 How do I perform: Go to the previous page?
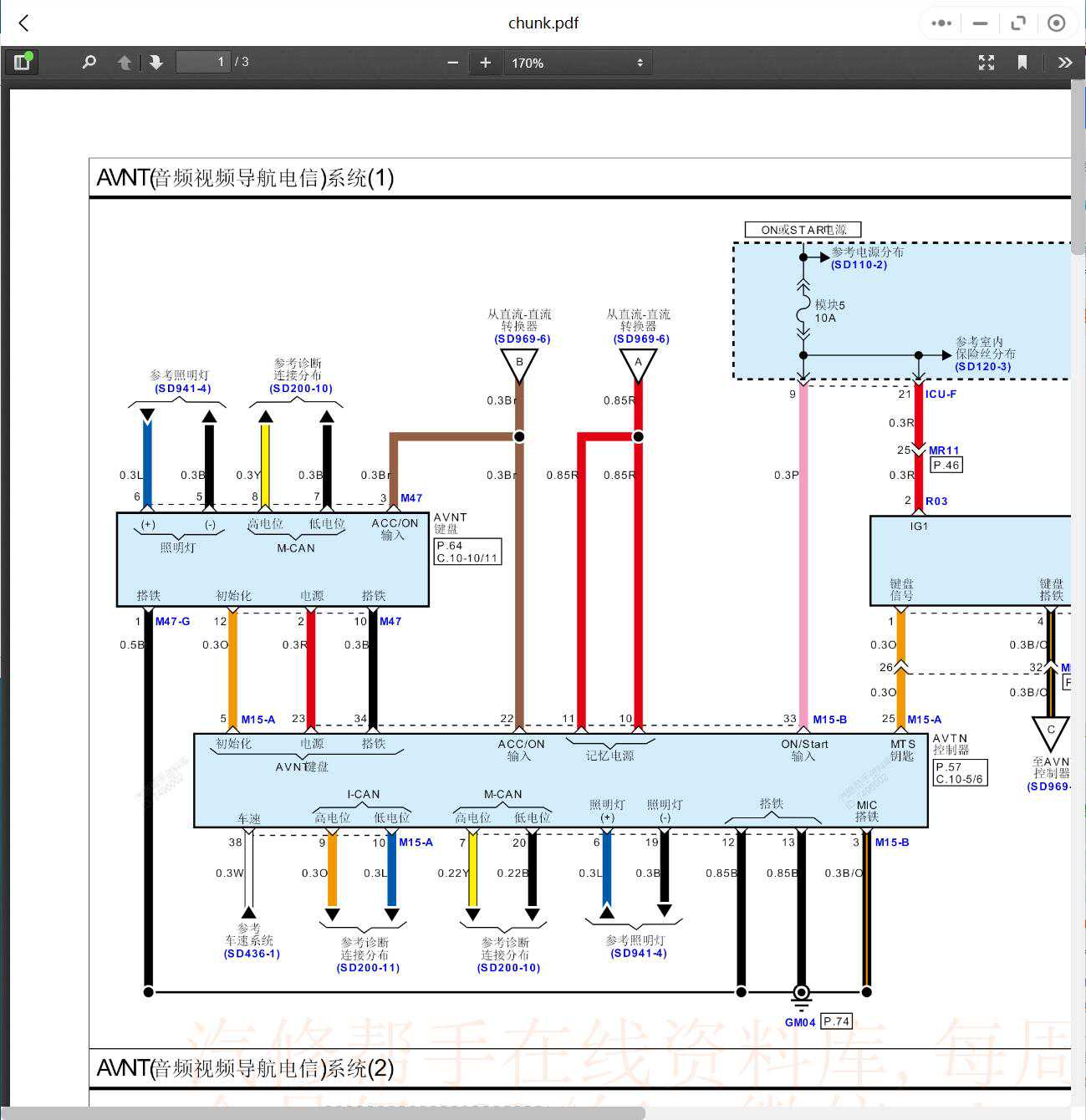[x=124, y=62]
